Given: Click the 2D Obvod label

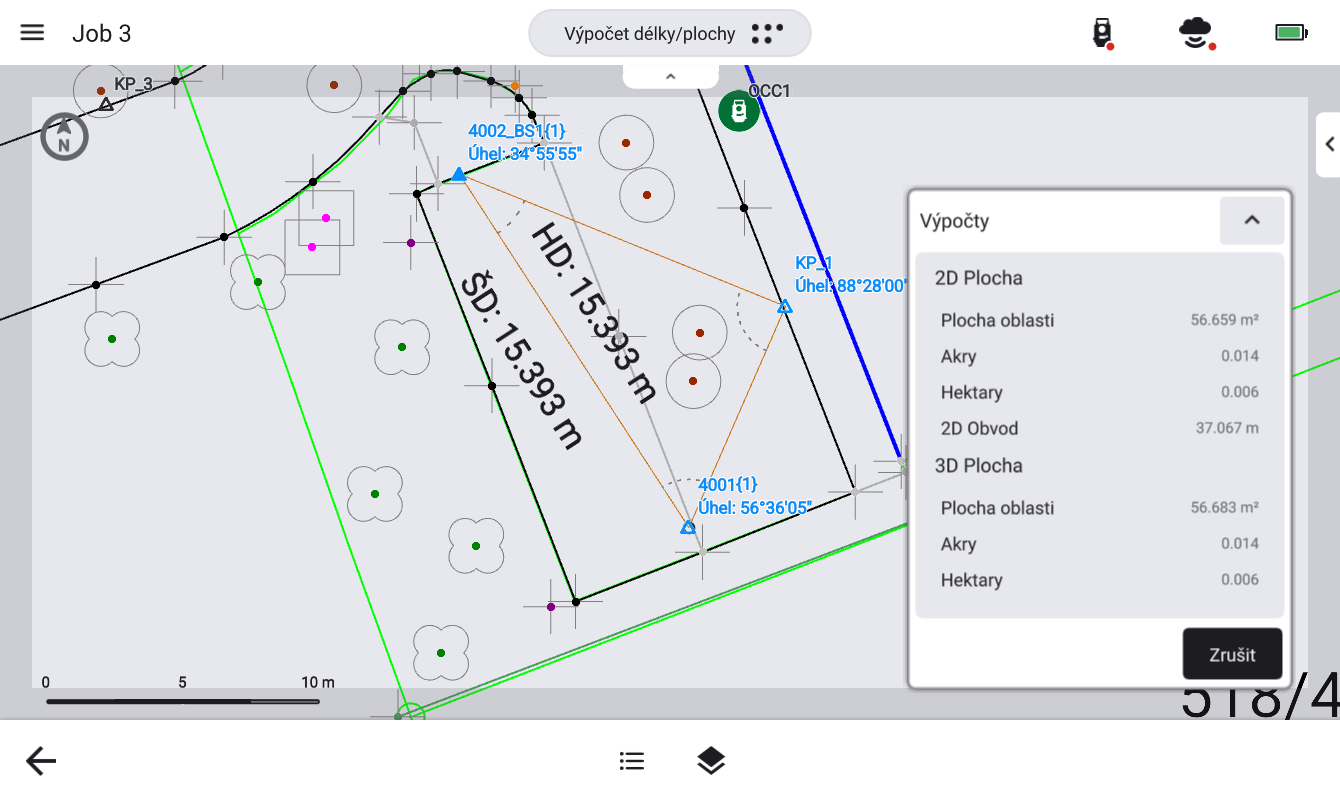Looking at the screenshot, I should pos(979,428).
